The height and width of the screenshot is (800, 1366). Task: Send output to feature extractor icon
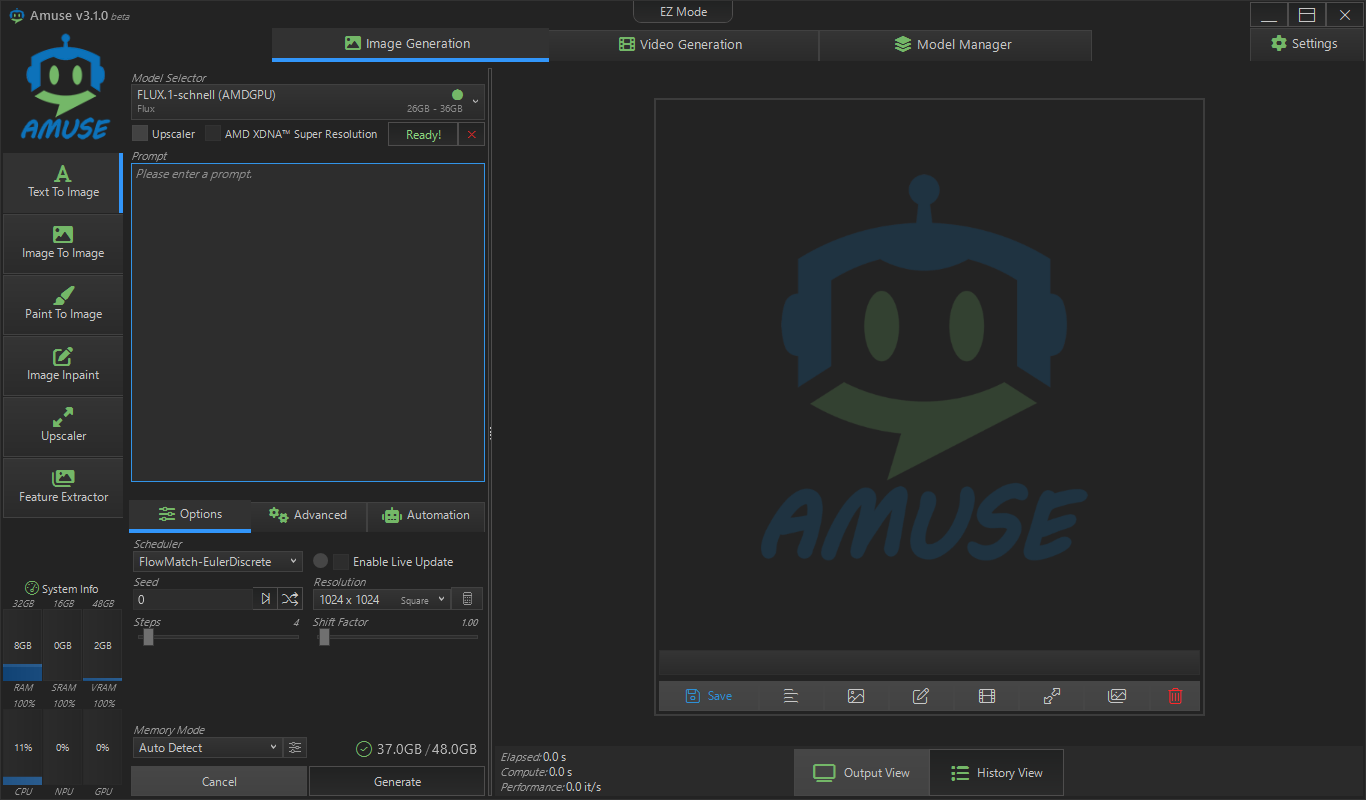tap(1117, 696)
